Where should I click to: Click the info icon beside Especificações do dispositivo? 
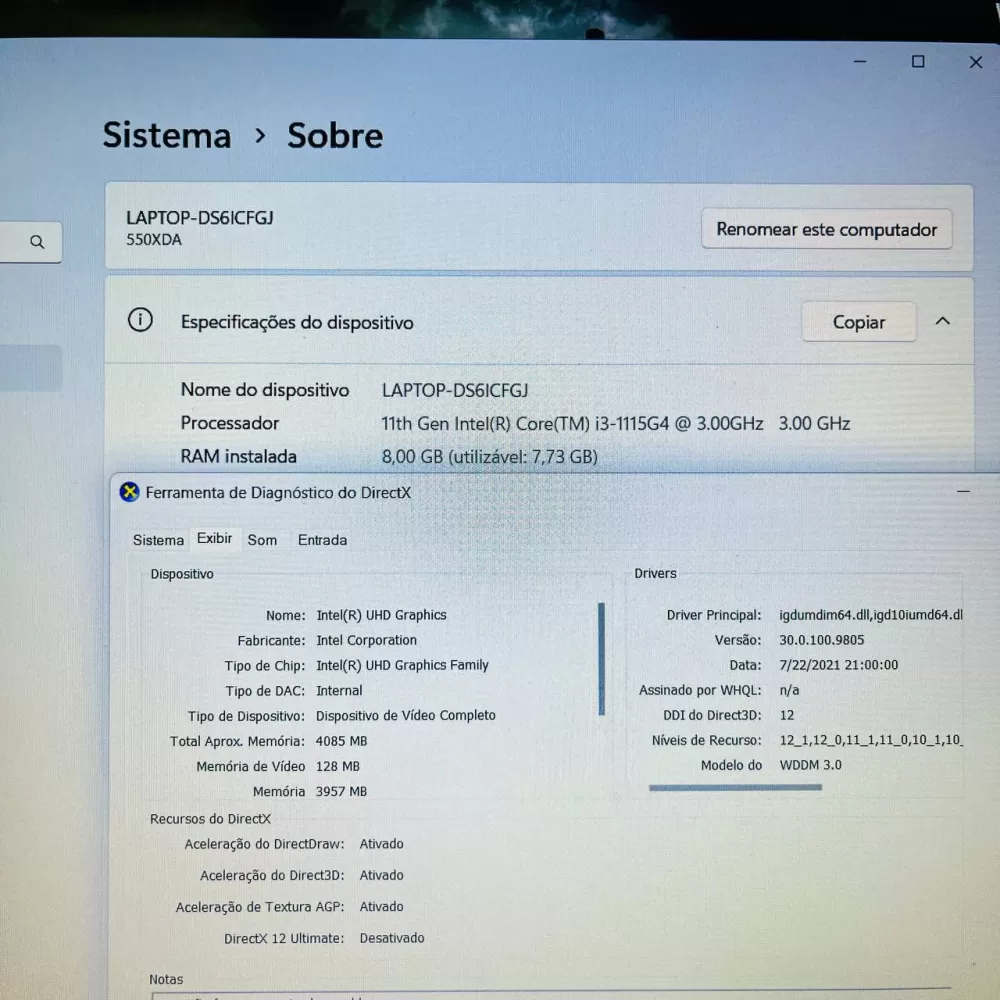point(140,320)
